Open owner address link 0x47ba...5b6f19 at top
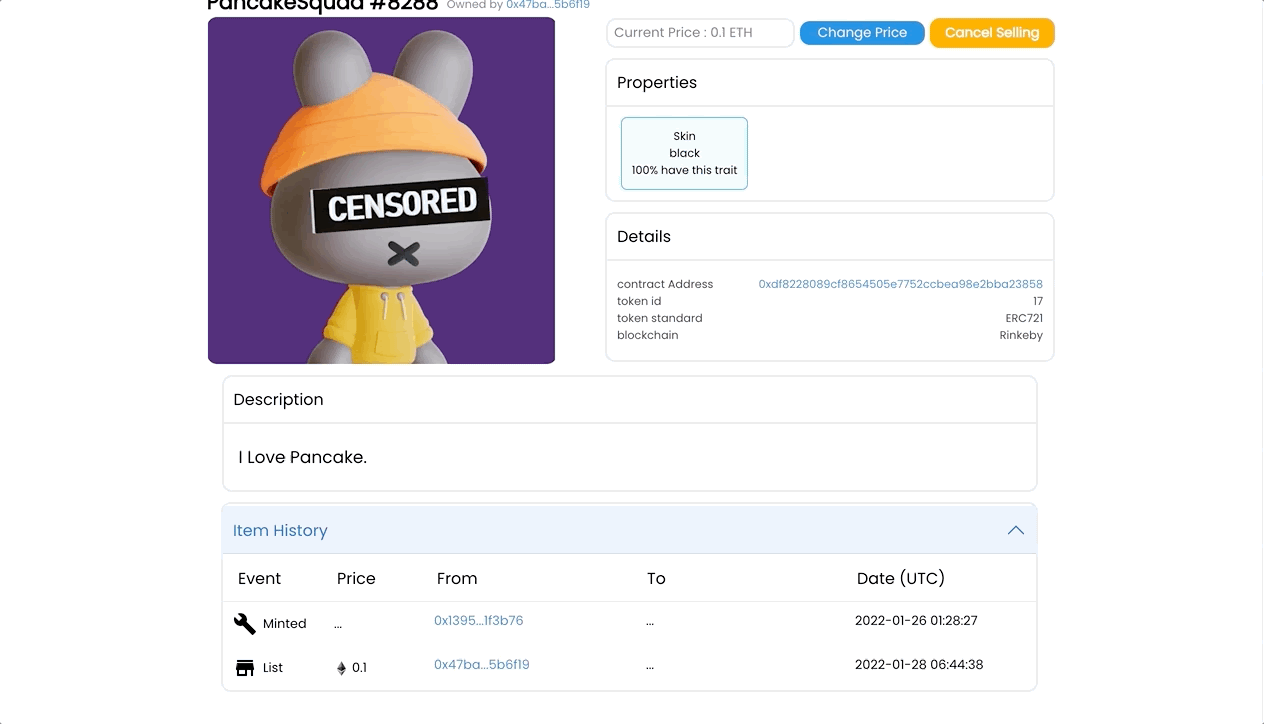The image size is (1264, 724). coord(548,5)
